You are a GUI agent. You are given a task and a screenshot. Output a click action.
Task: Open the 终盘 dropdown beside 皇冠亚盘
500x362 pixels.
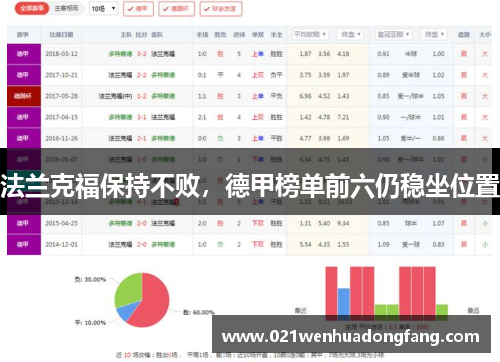coord(434,34)
